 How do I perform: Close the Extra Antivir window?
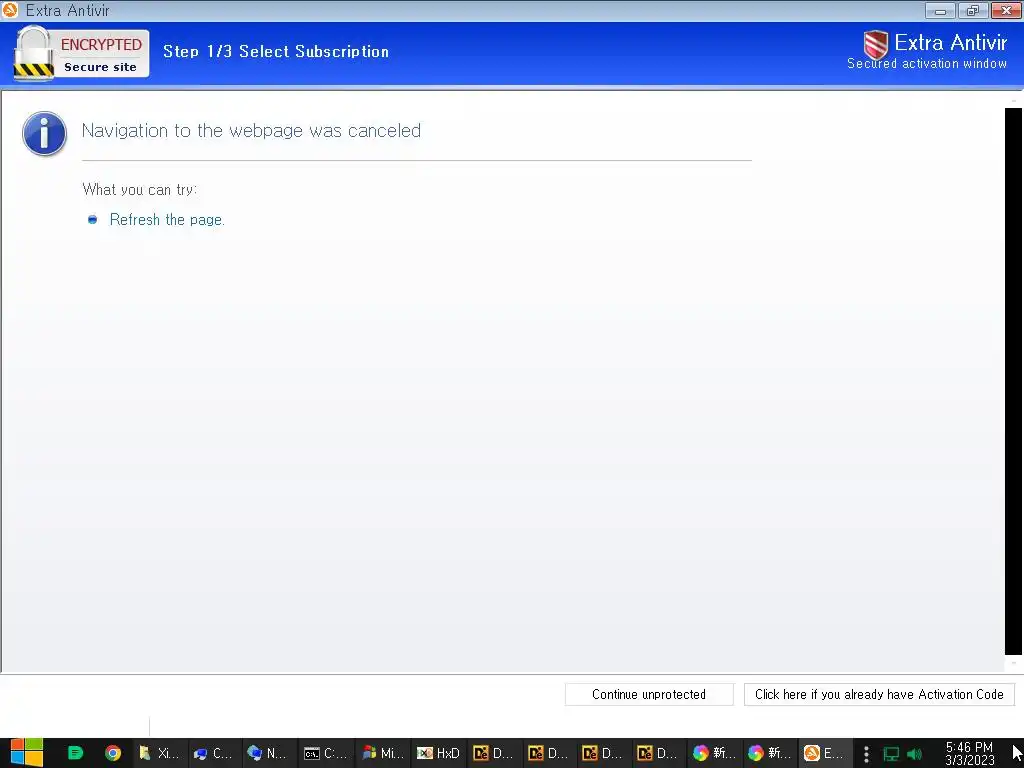click(x=1006, y=10)
